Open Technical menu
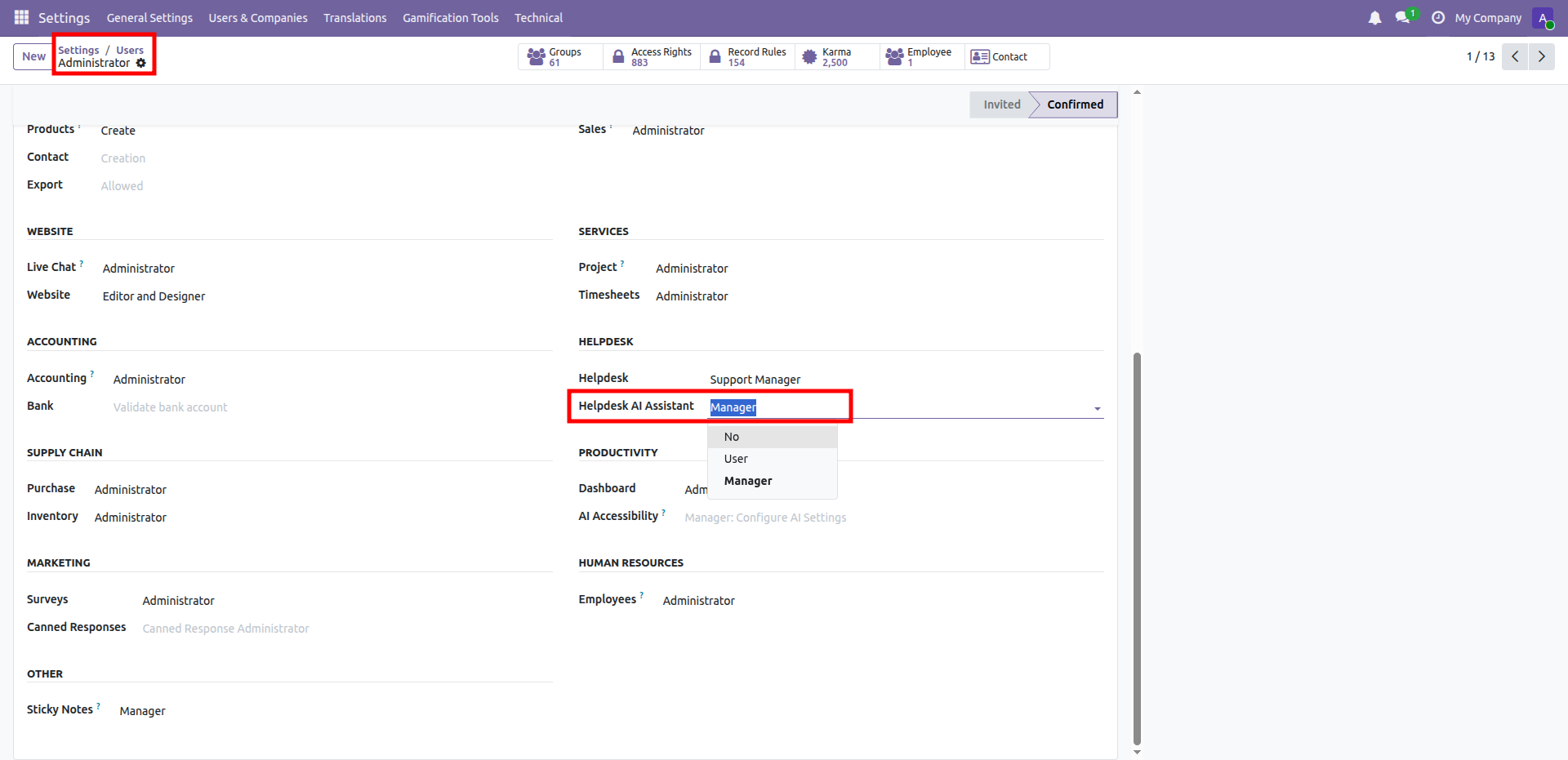This screenshot has height=760, width=1568. point(539,18)
